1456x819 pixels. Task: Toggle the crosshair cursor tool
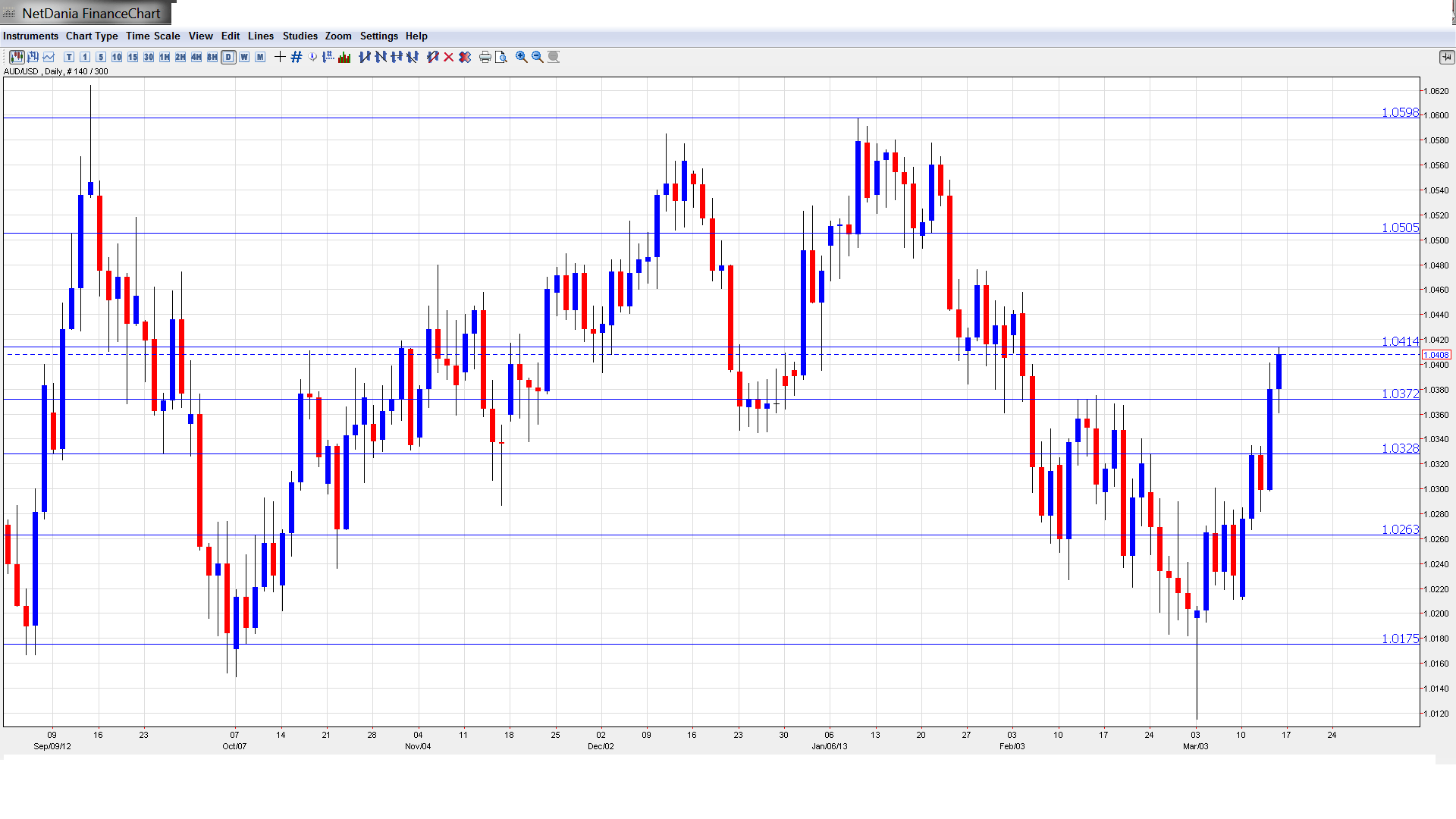280,57
